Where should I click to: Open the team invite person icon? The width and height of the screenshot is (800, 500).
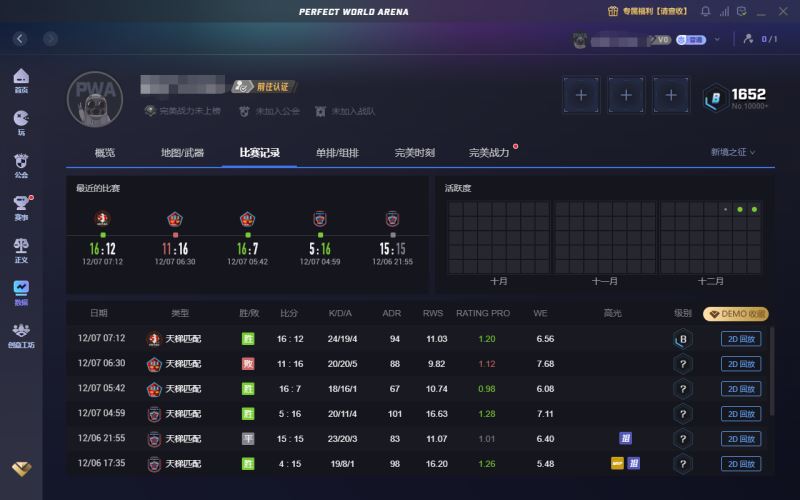point(748,39)
